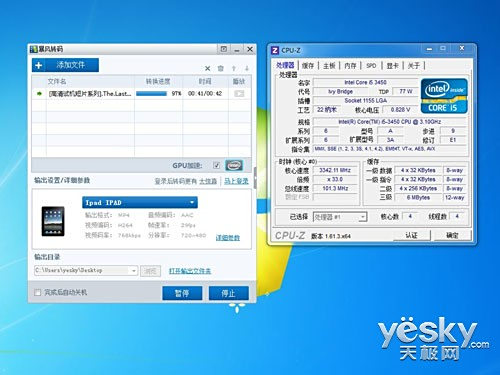Screen dimensions: 500x375
Task: Move file up with arrow icon
Action: (x=234, y=68)
